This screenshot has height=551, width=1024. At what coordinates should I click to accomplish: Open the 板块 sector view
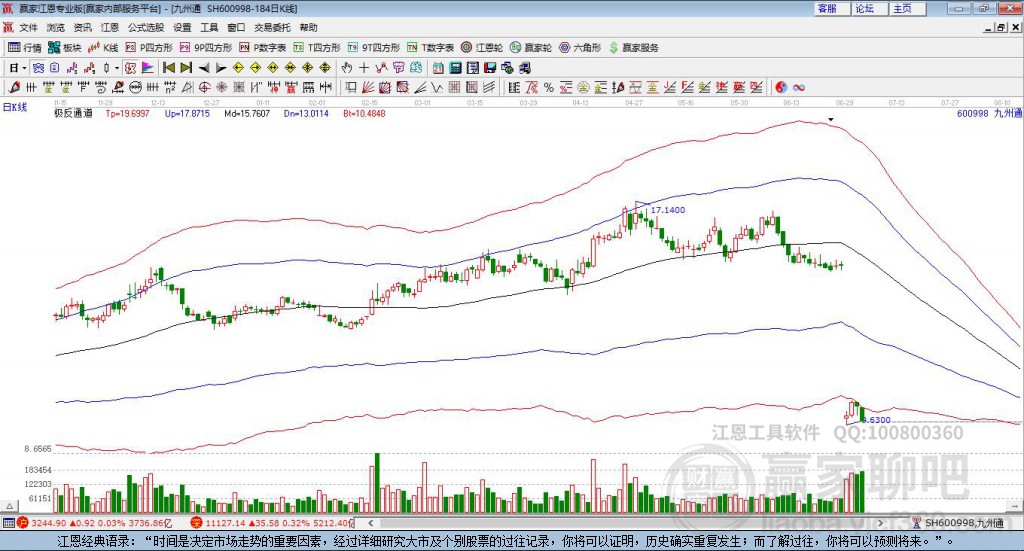64,48
